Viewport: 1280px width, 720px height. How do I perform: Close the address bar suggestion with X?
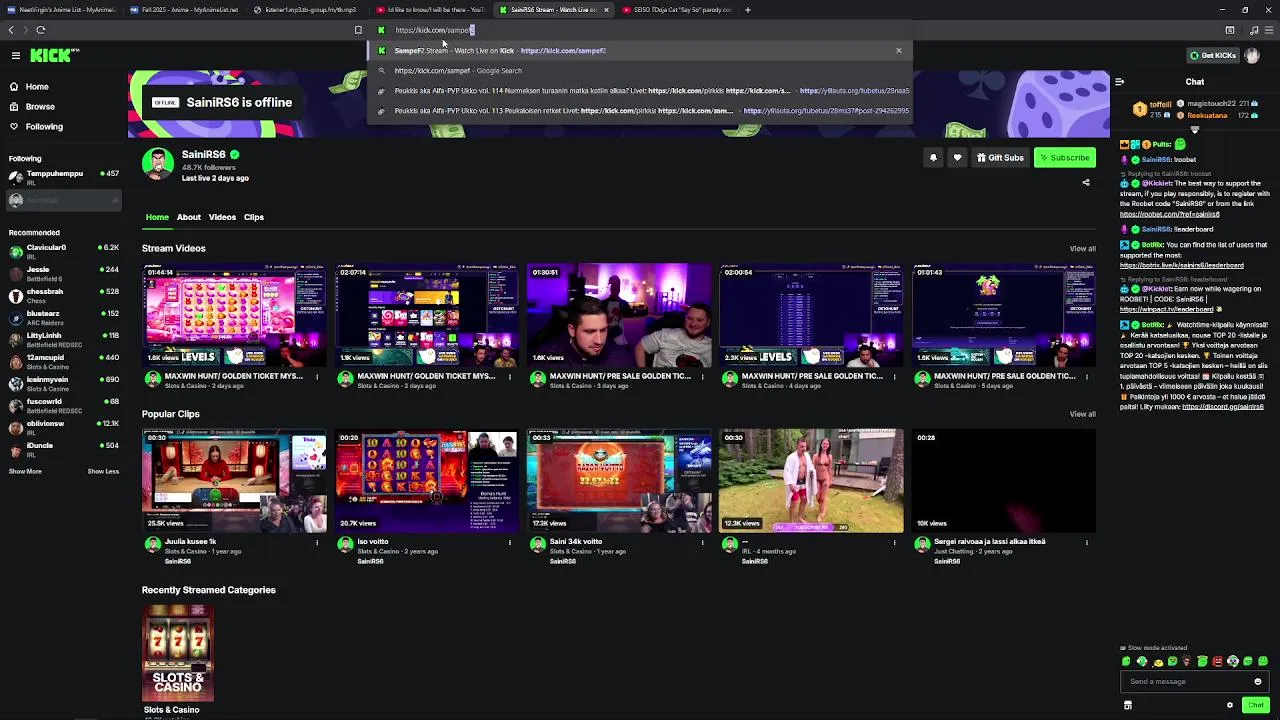click(x=898, y=50)
